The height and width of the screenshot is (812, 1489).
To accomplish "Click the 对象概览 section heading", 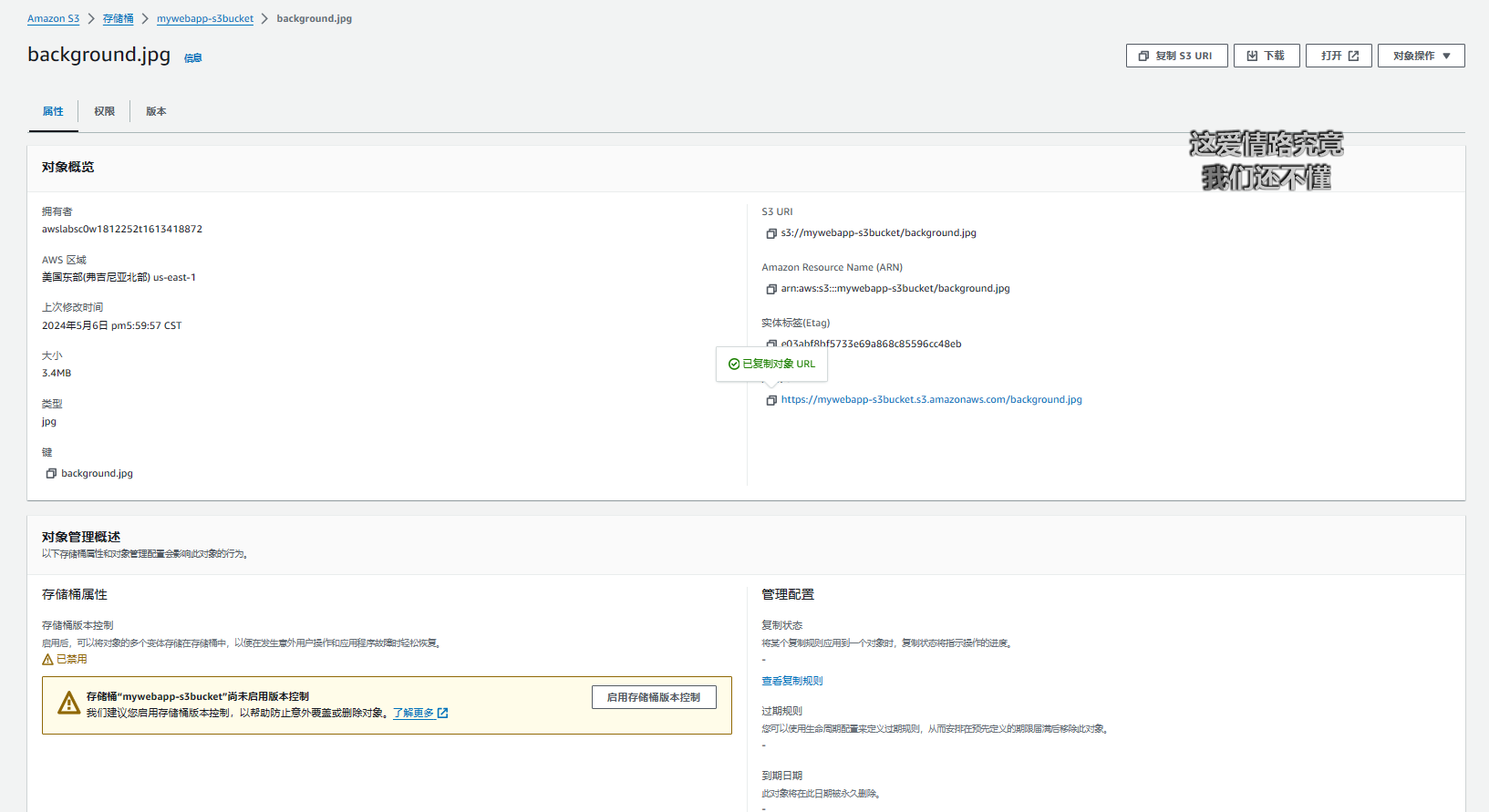I will (x=67, y=167).
